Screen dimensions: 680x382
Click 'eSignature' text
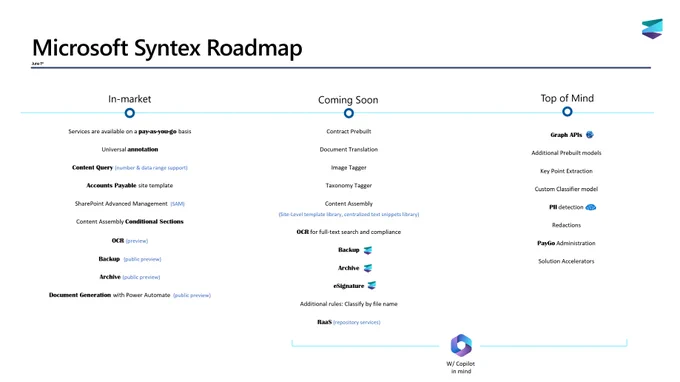point(349,286)
